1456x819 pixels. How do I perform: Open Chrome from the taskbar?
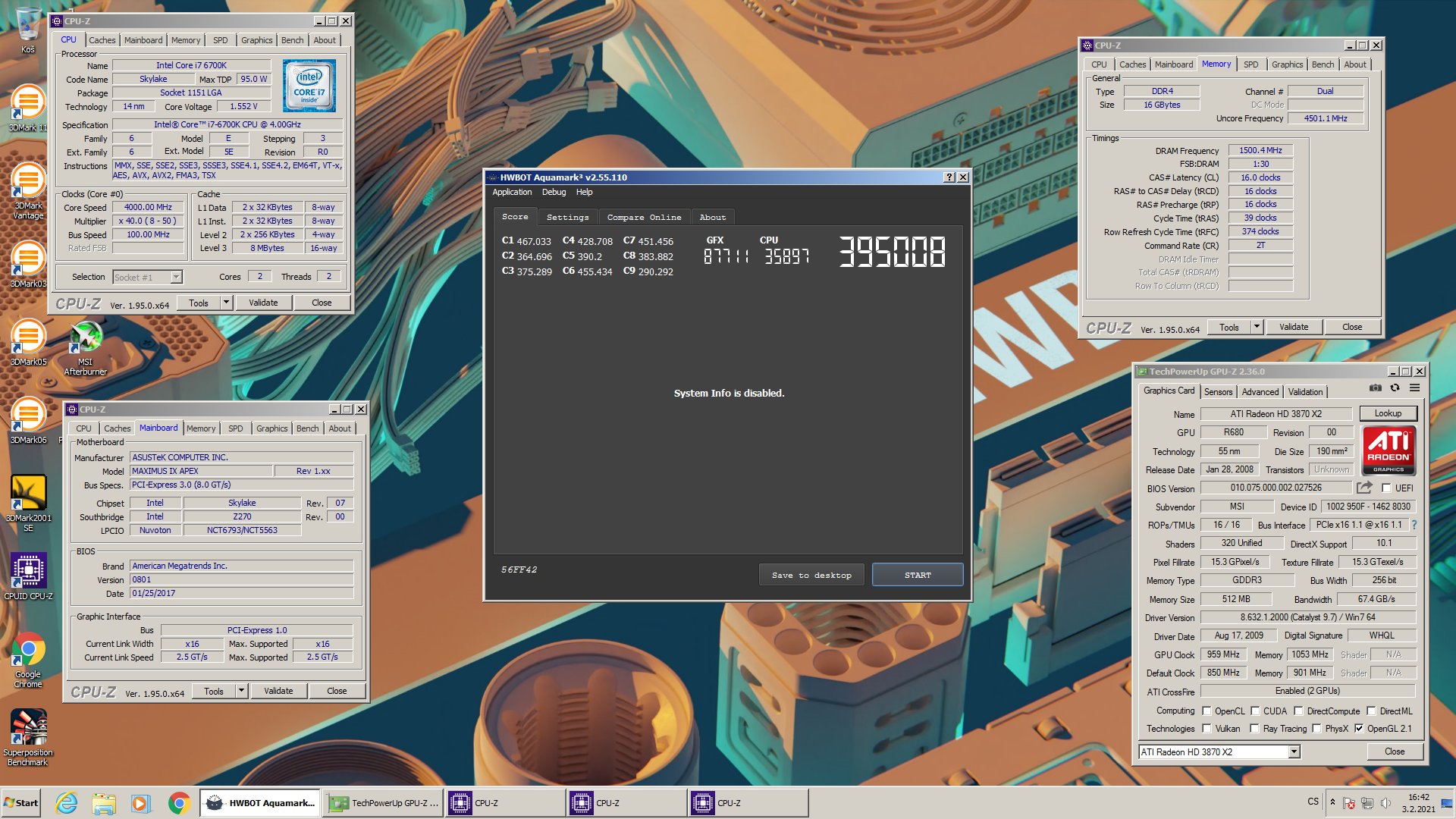click(179, 803)
